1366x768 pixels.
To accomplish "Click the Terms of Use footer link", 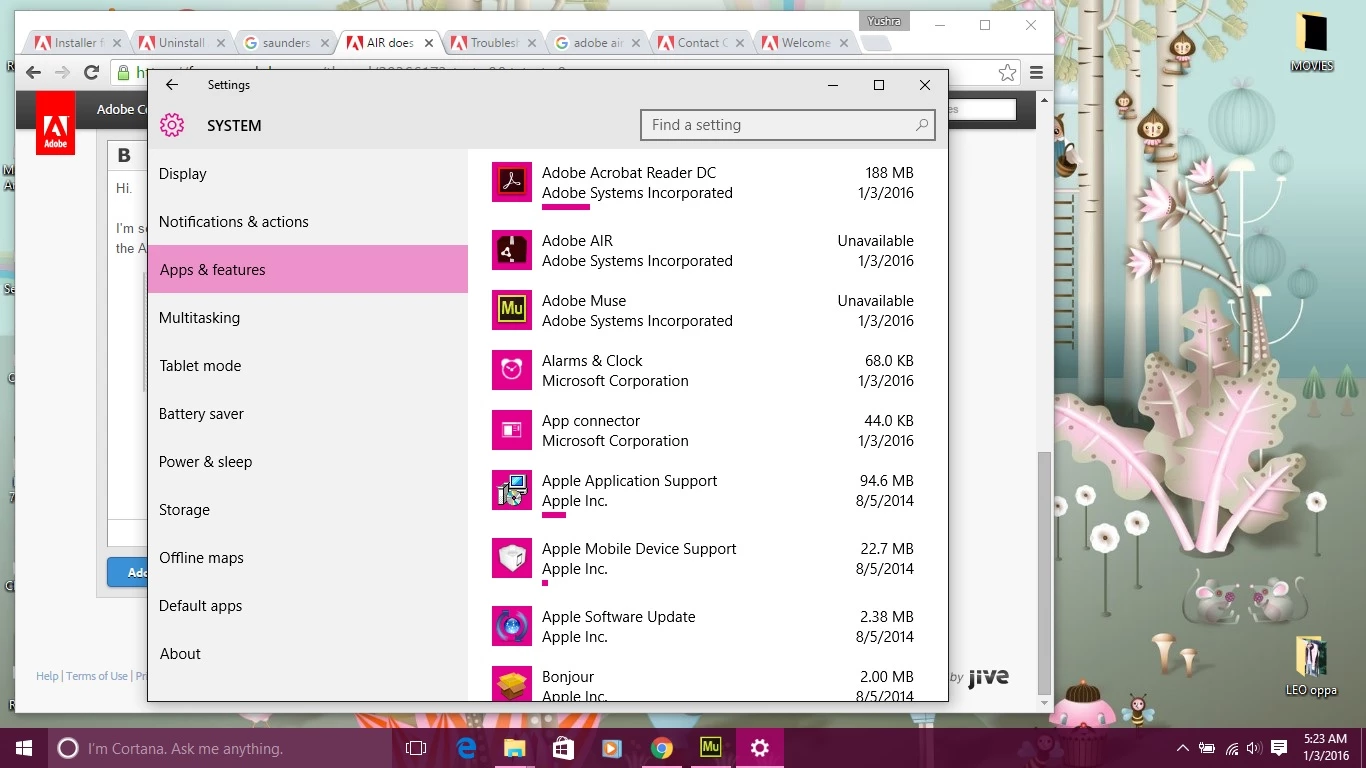I will point(96,676).
